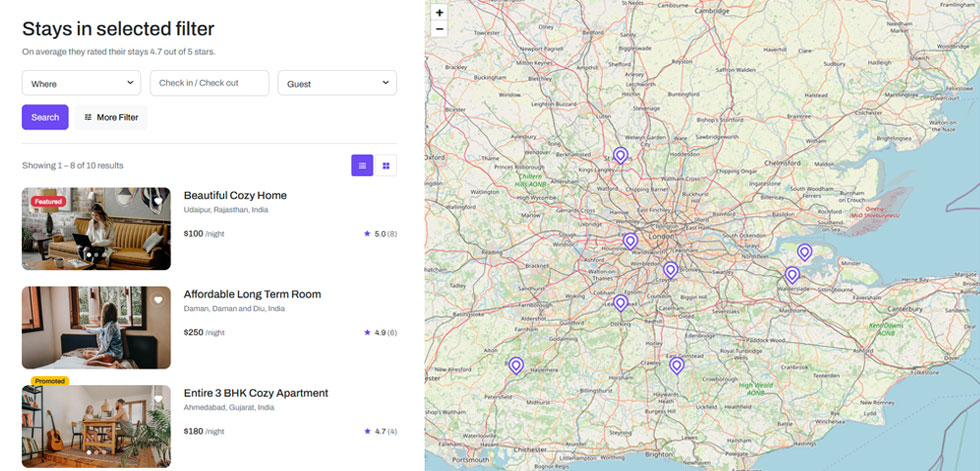Switch to list view layout

[x=362, y=166]
